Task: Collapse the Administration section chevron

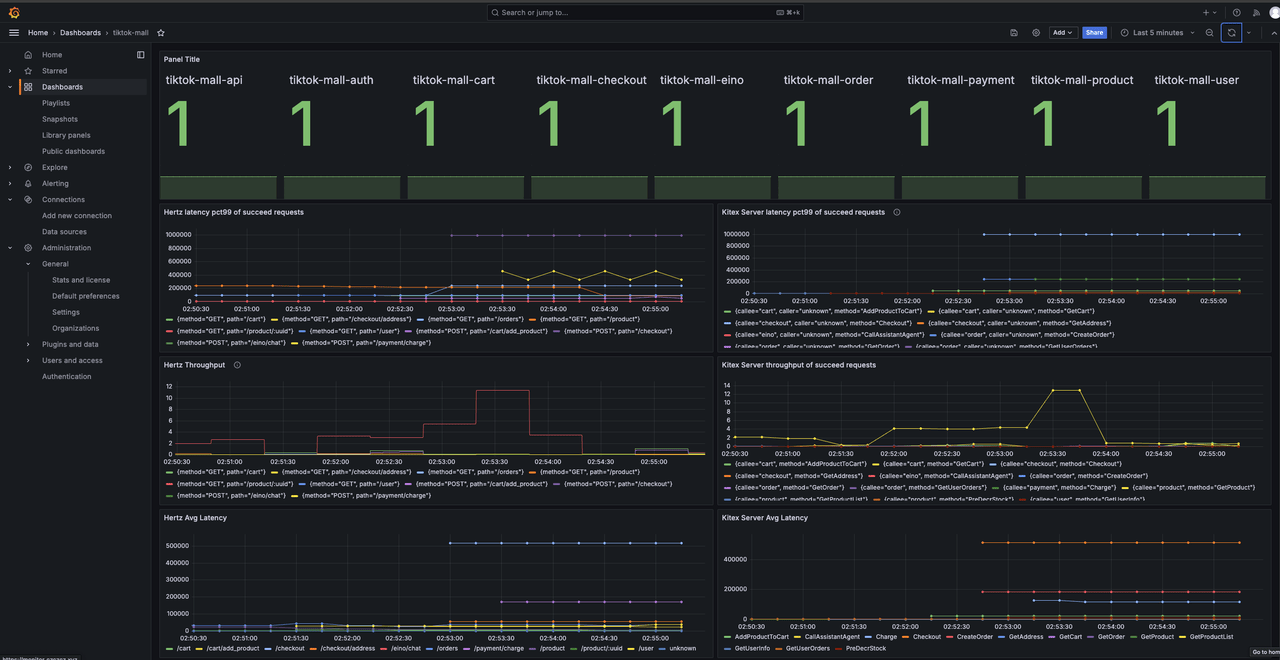Action: click(10, 248)
